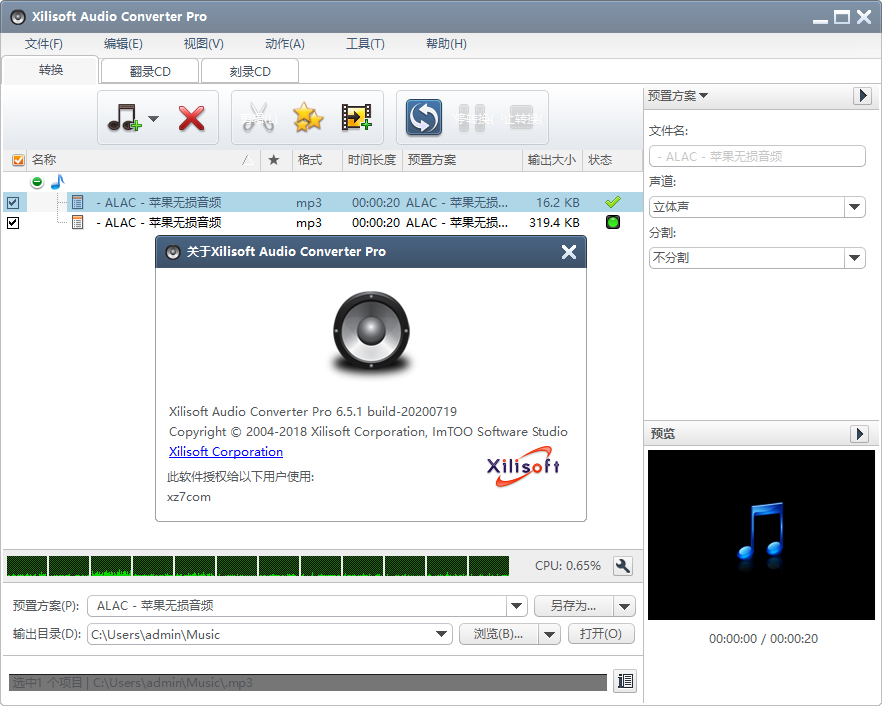The height and width of the screenshot is (706, 882).
Task: Click green check status of 16.2 KB row
Action: coord(613,201)
